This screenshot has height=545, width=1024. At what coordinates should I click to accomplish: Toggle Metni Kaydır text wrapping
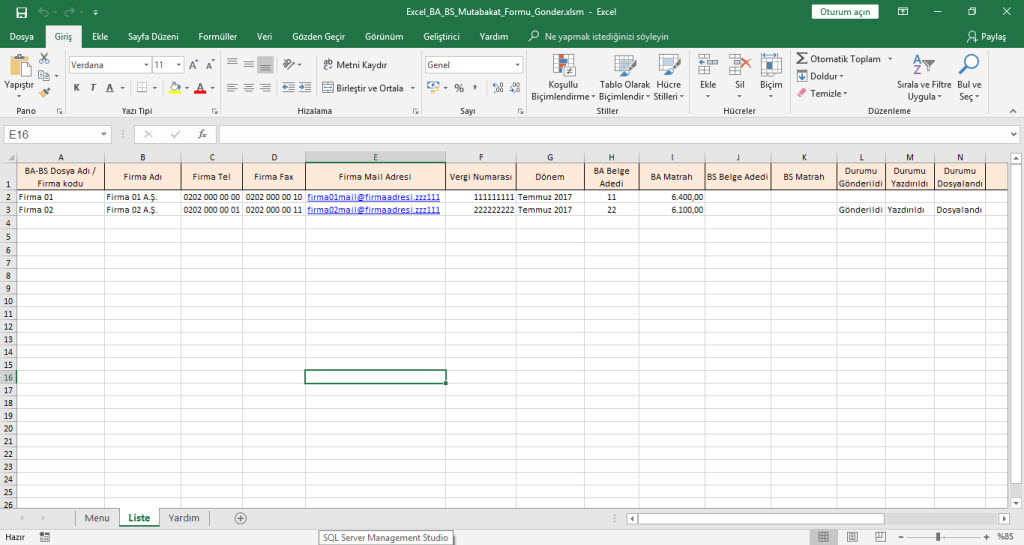[356, 65]
